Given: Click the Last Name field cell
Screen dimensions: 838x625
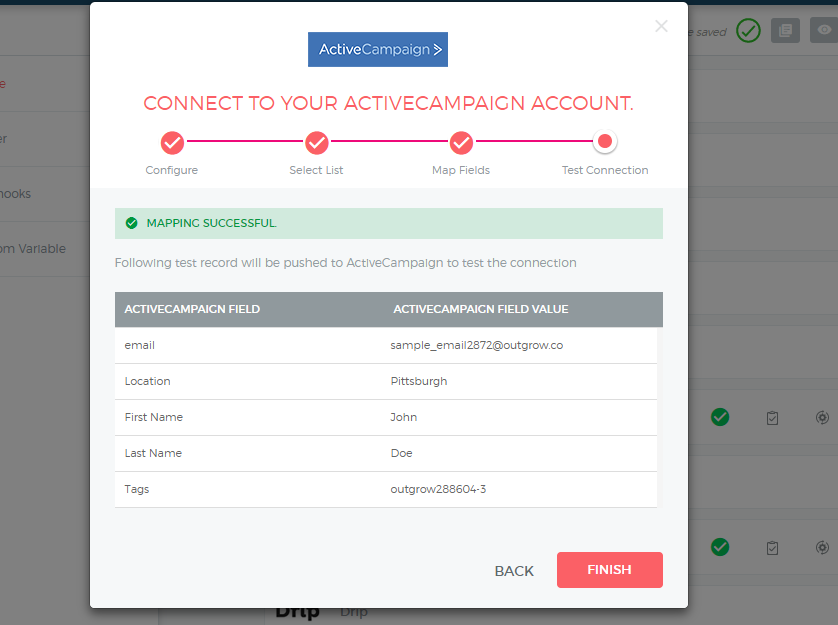Looking at the screenshot, I should tap(153, 453).
